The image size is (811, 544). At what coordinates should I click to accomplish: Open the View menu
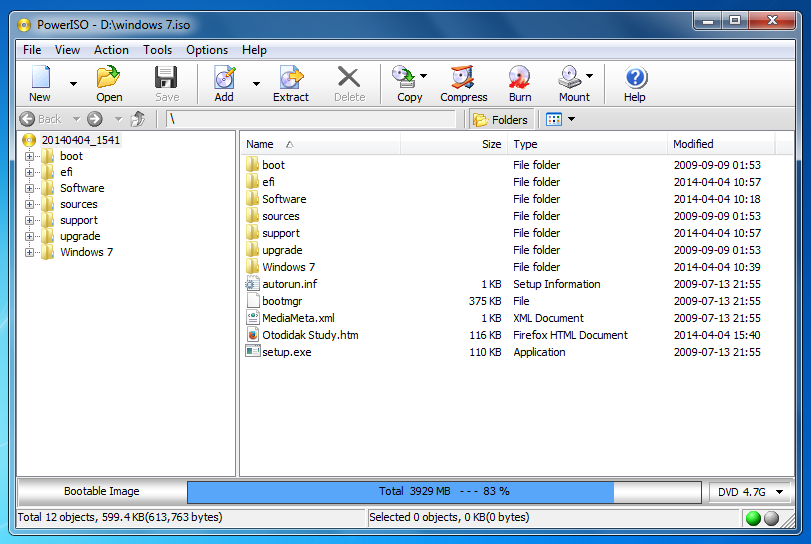click(x=67, y=50)
